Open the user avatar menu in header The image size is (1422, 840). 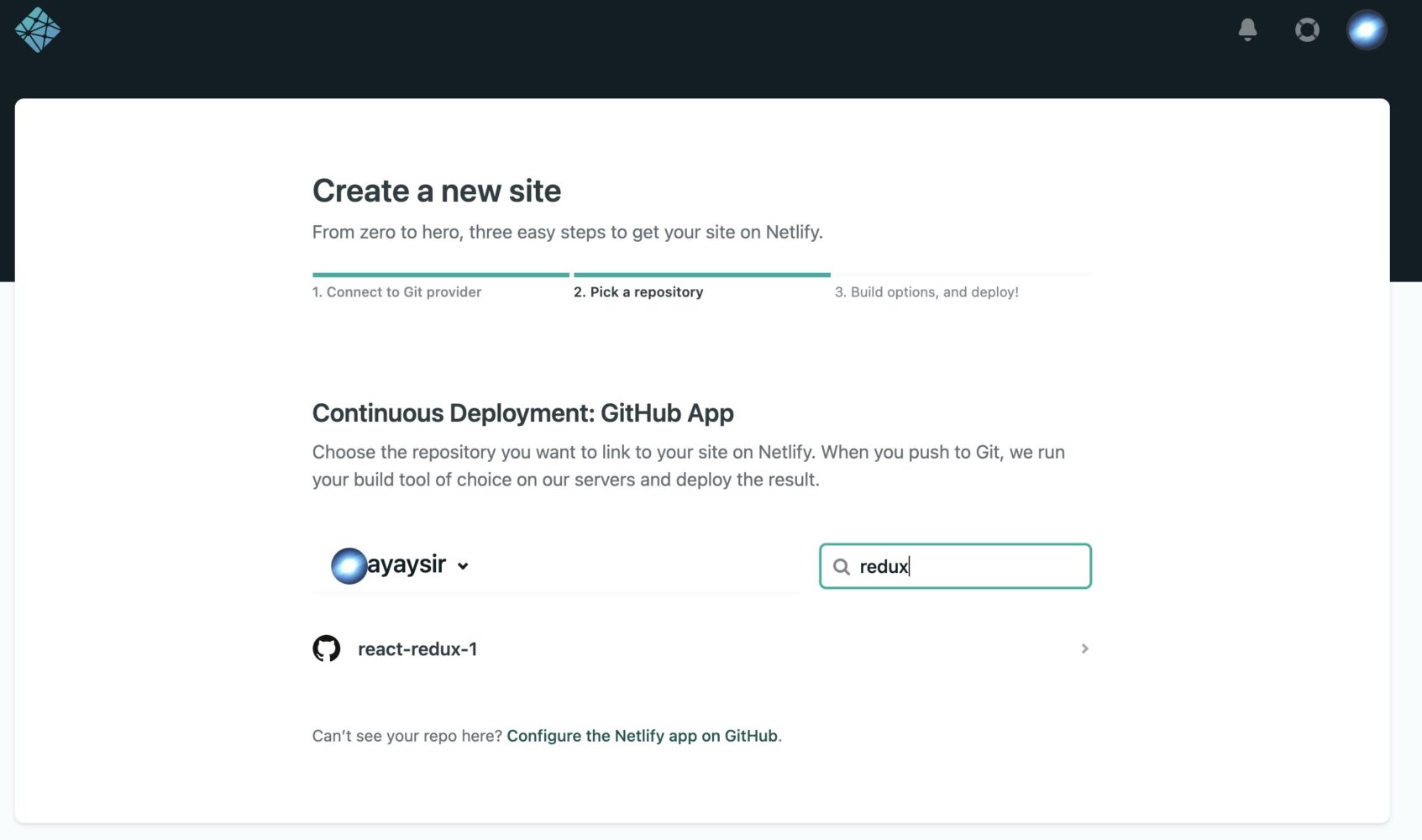[x=1366, y=30]
